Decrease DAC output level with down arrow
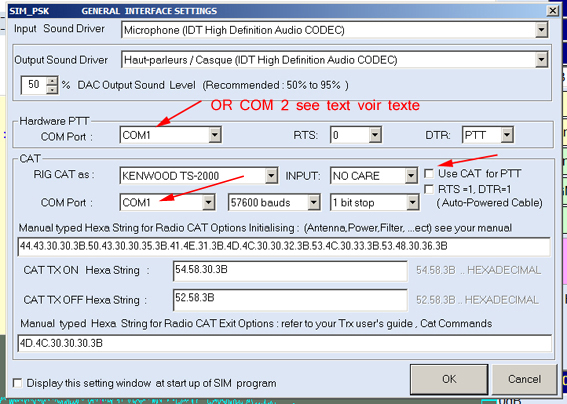 53,89
